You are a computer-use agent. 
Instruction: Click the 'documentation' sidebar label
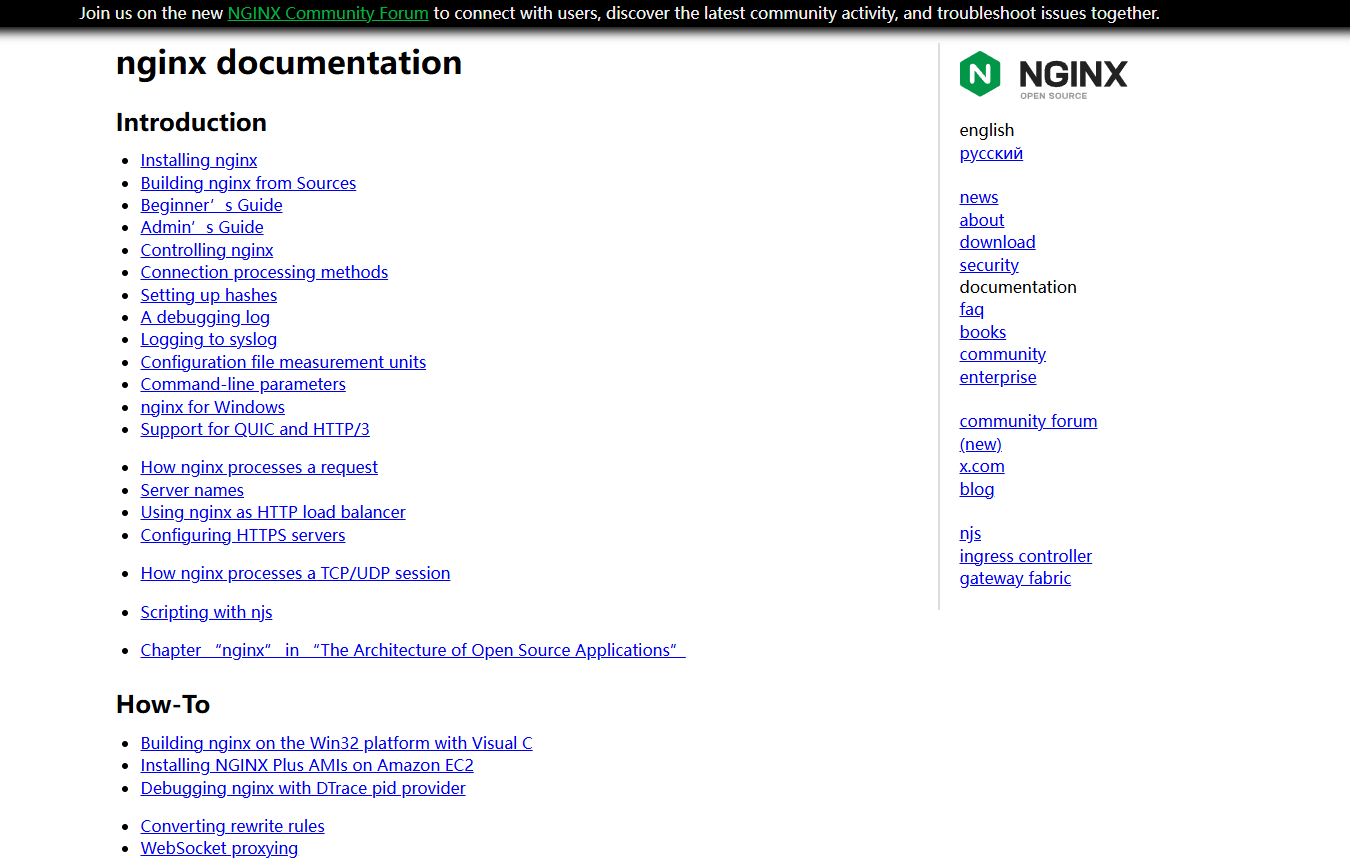pyautogui.click(x=1018, y=287)
